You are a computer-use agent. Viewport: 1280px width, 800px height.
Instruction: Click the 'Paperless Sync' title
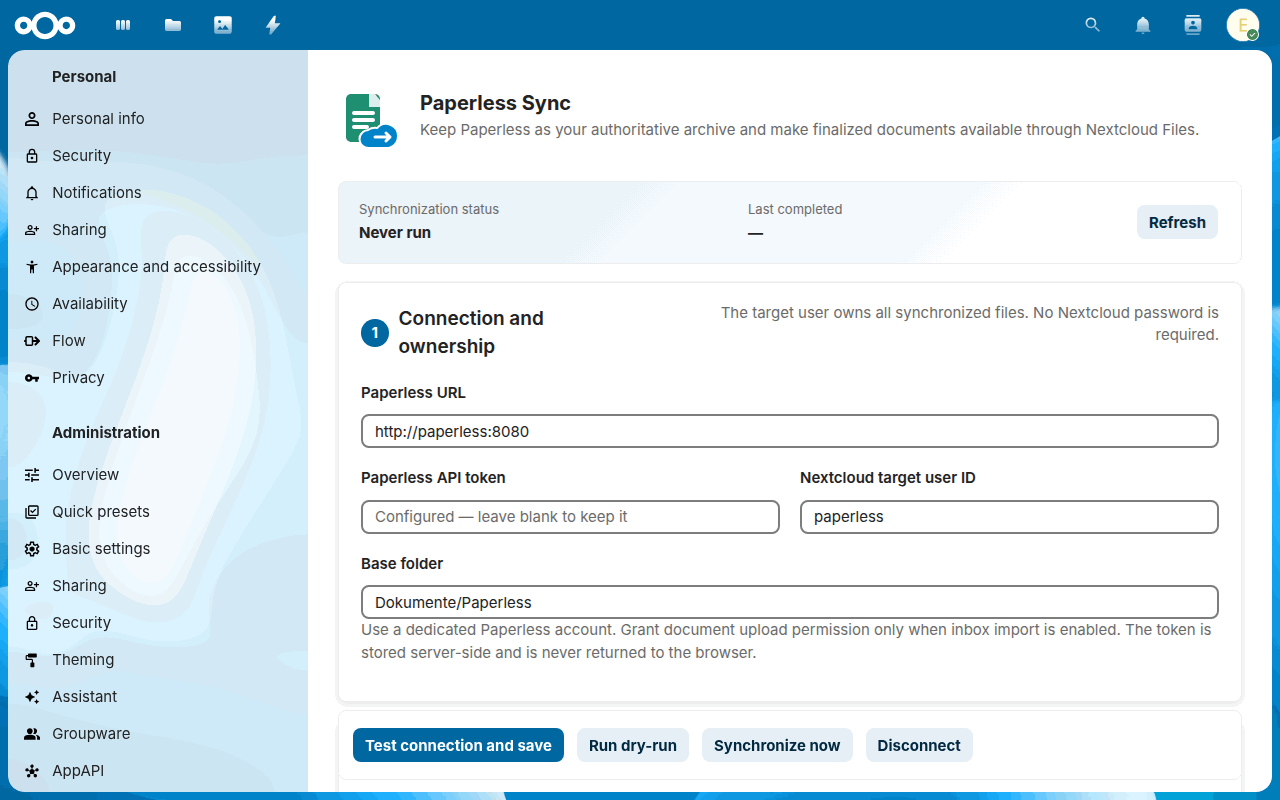tap(495, 103)
